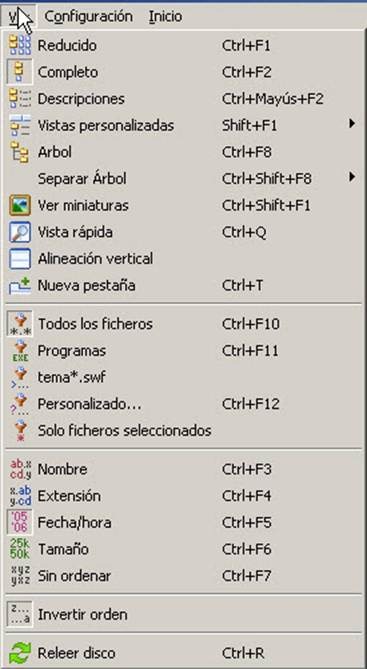The image size is (367, 669).
Task: Click the Tamaño 25k/50k sort icon
Action: point(20,549)
